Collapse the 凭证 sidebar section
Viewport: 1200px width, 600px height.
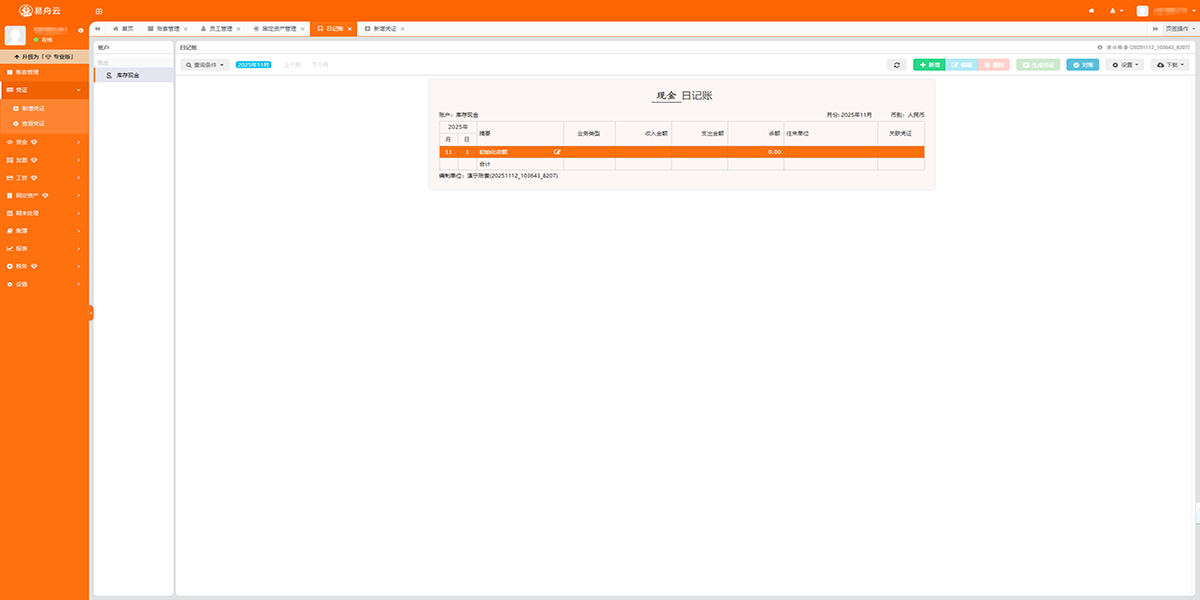point(44,90)
